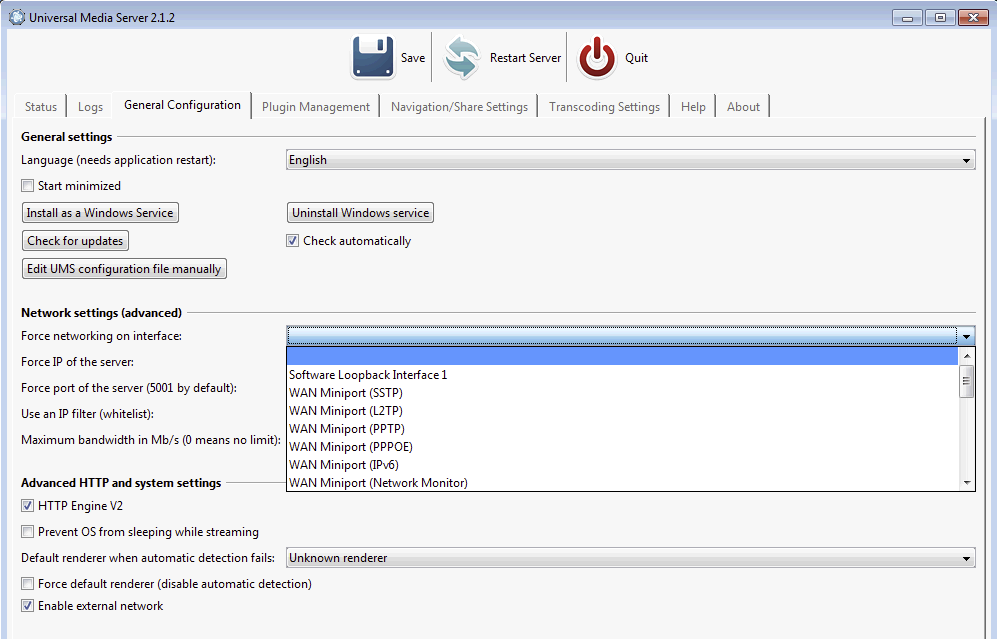Choose WAN Miniport (PPPOE) from list
This screenshot has width=997, height=639.
[x=622, y=447]
